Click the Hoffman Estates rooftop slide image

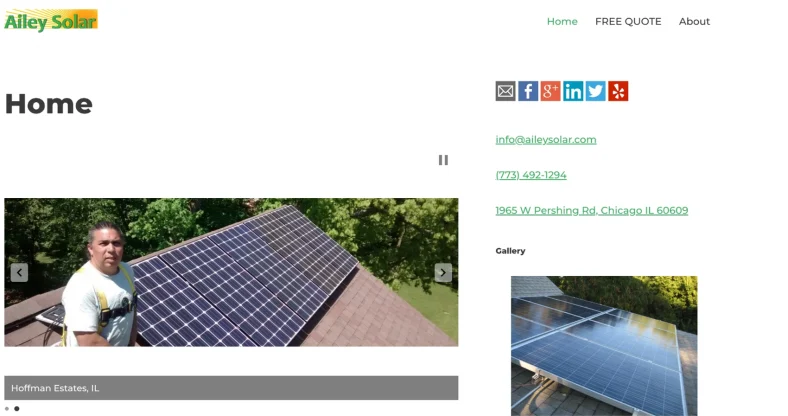pos(231,272)
